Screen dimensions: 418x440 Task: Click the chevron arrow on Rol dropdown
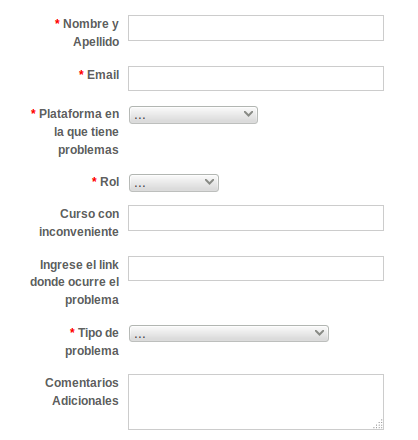click(x=209, y=182)
